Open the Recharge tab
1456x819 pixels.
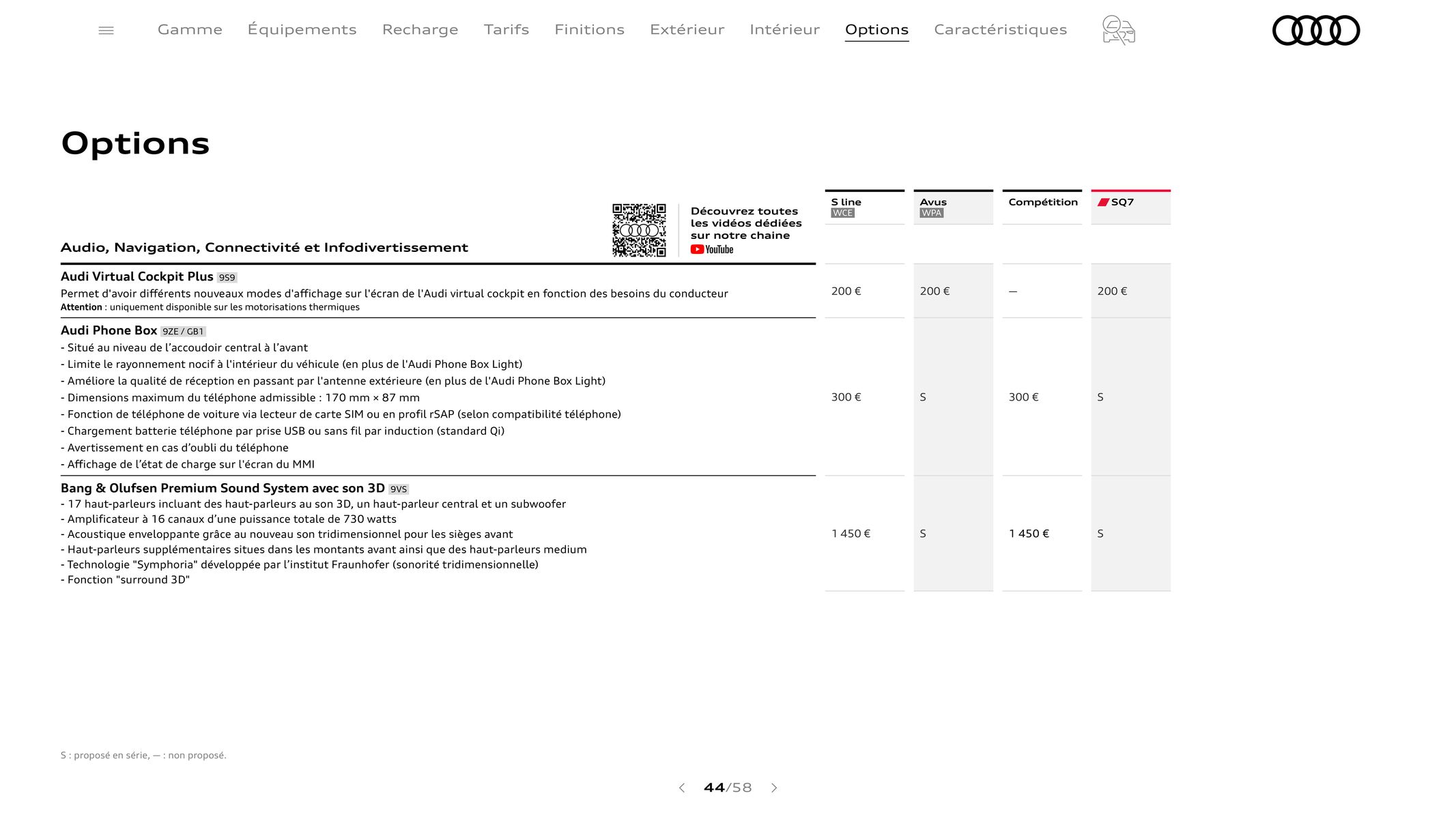pyautogui.click(x=420, y=29)
